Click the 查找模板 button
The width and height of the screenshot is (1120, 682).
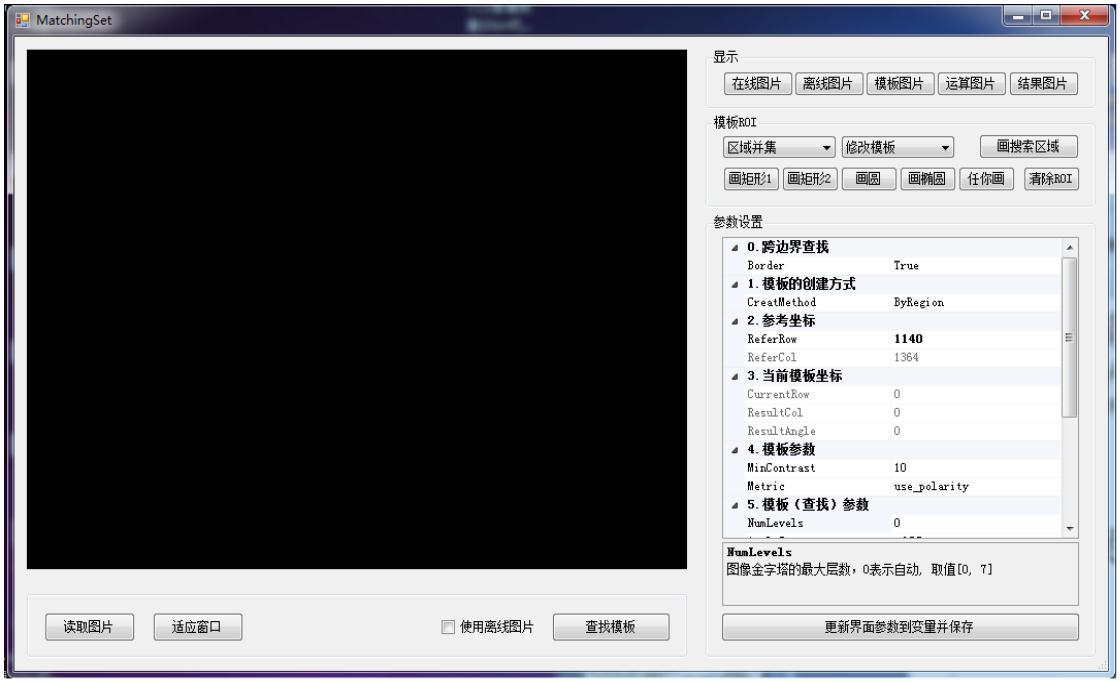point(611,627)
